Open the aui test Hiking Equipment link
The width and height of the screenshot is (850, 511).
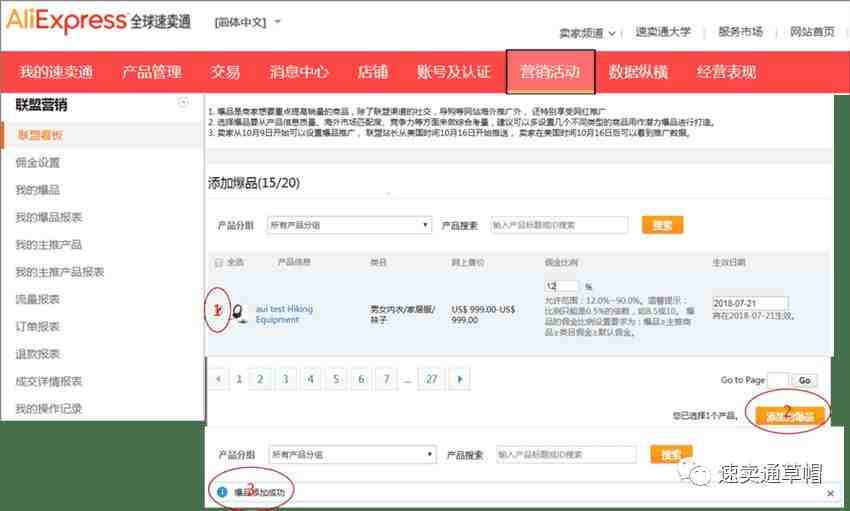coord(284,314)
